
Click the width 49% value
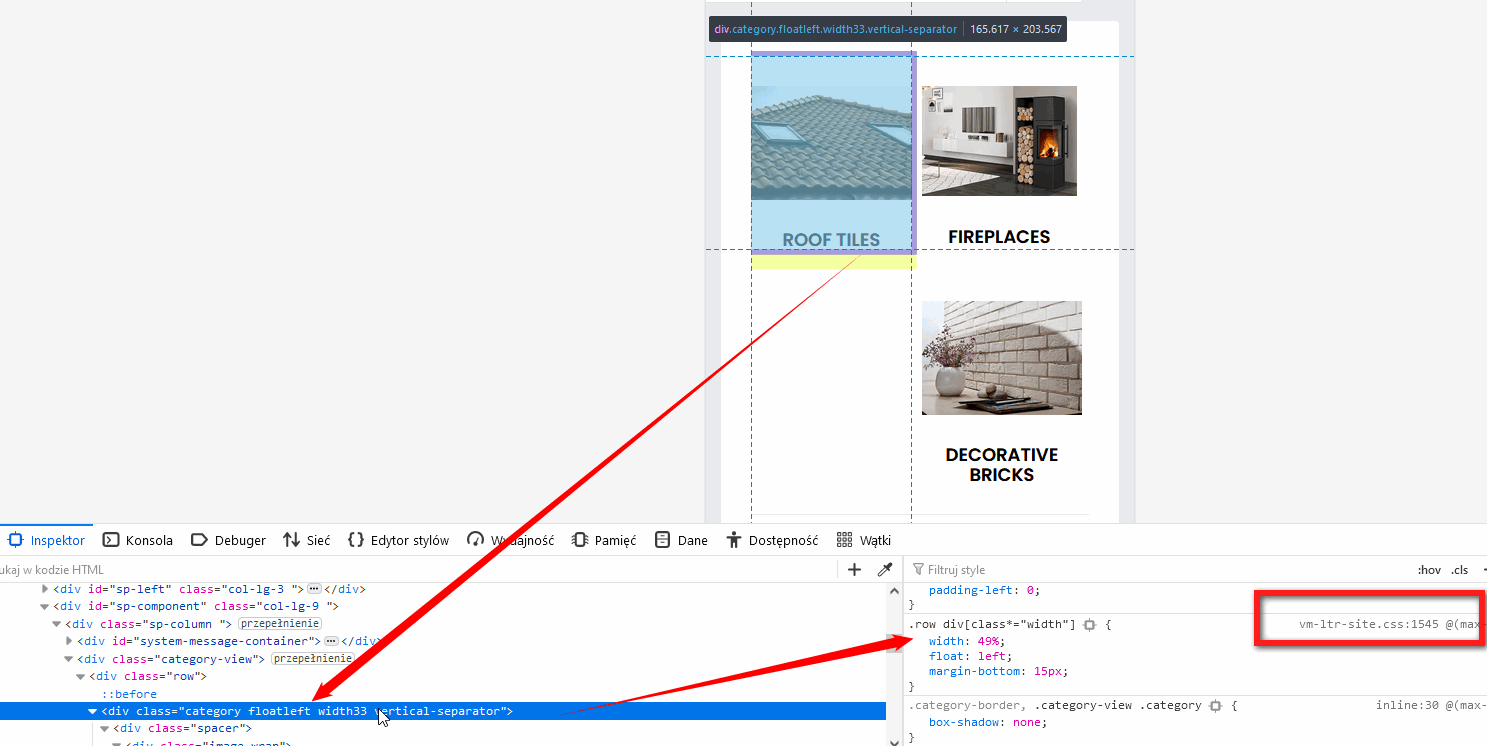point(991,641)
